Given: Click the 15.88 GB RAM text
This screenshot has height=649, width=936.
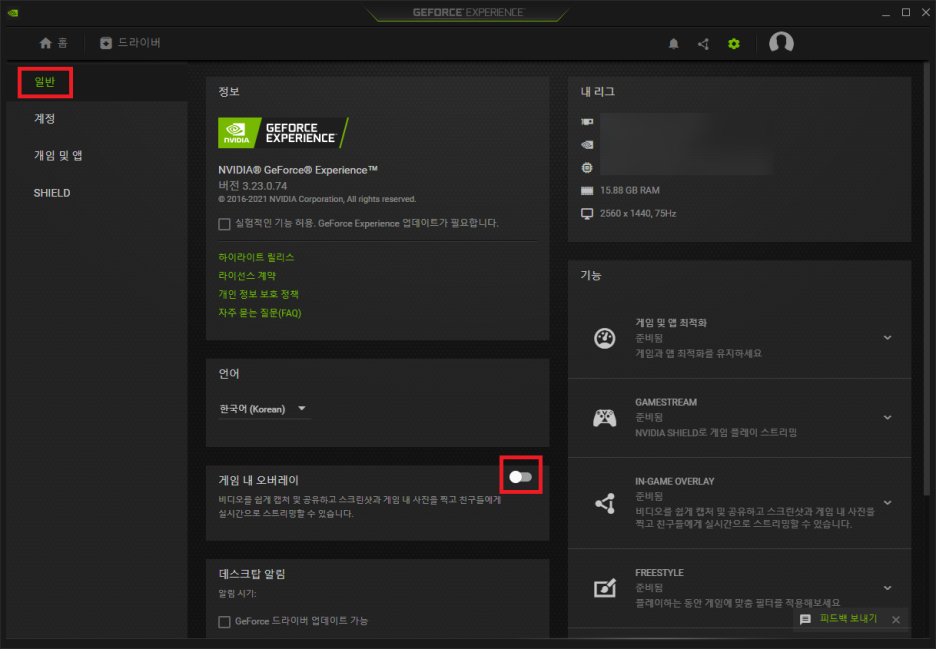Looking at the screenshot, I should tap(630, 190).
